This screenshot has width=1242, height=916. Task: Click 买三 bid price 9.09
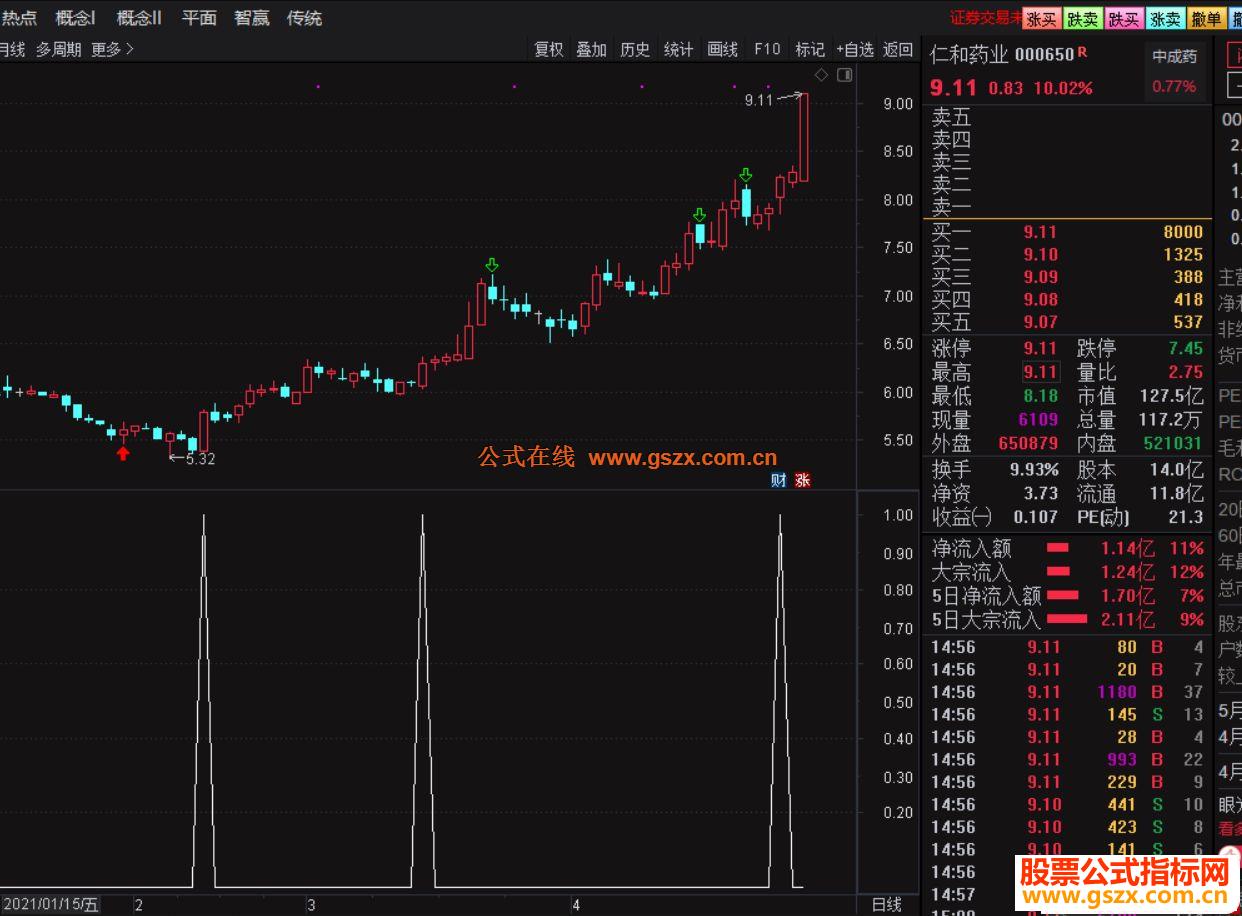point(1040,277)
